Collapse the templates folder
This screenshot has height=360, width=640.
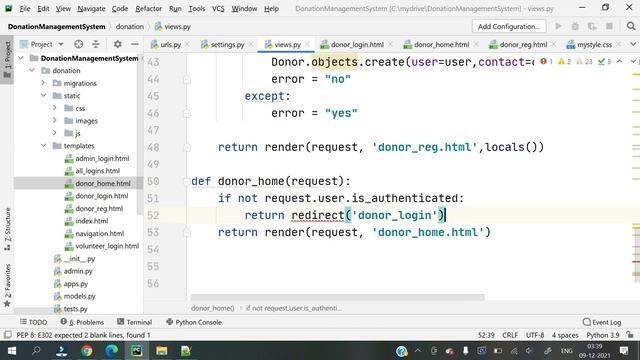coord(43,146)
